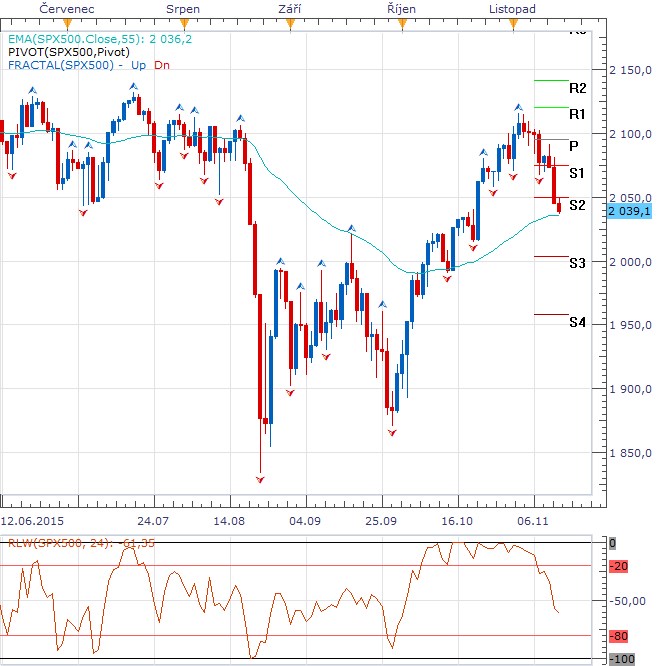The height and width of the screenshot is (666, 664).
Task: Click the orange marker under Červenec
Action: [67, 22]
